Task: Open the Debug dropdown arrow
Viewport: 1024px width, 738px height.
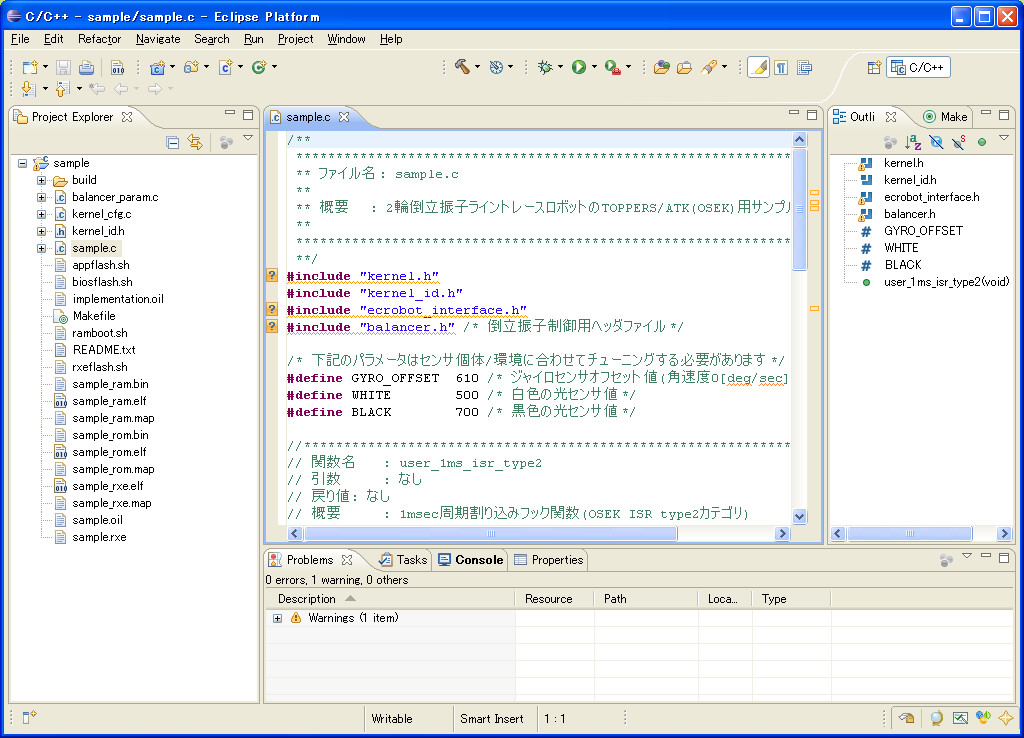Action: (560, 67)
